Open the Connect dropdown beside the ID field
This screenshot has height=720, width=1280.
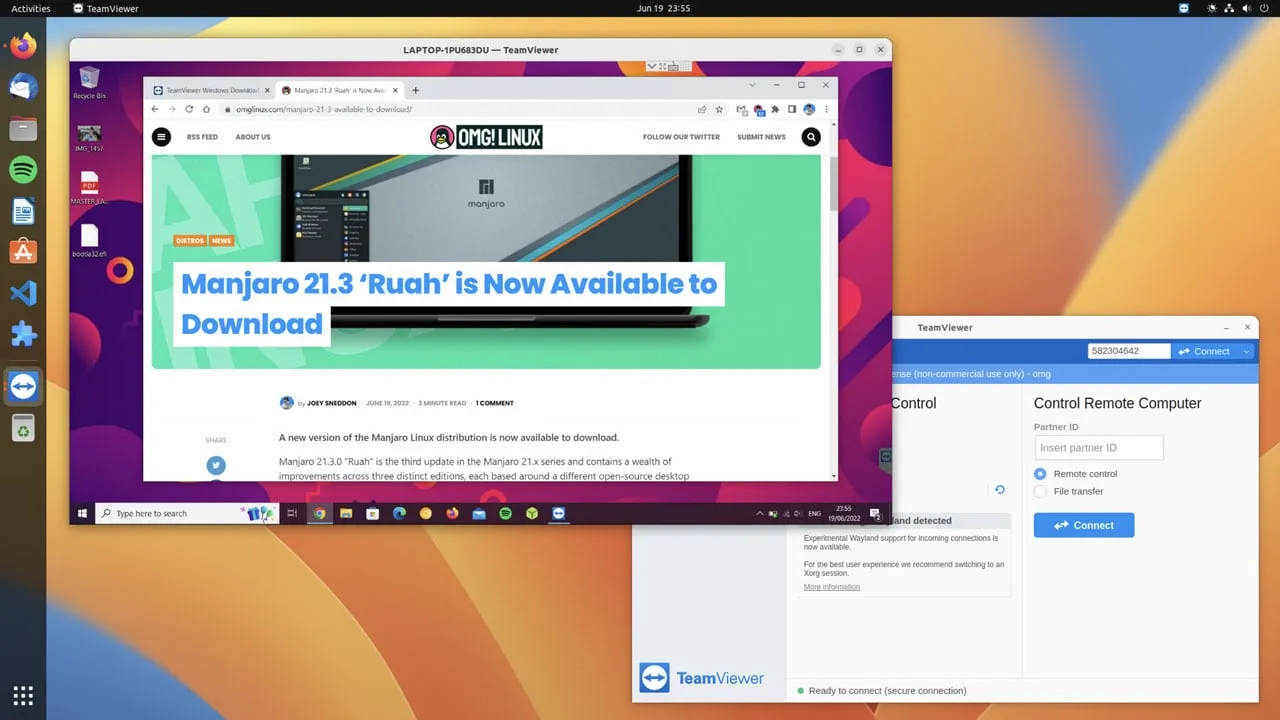point(1246,351)
